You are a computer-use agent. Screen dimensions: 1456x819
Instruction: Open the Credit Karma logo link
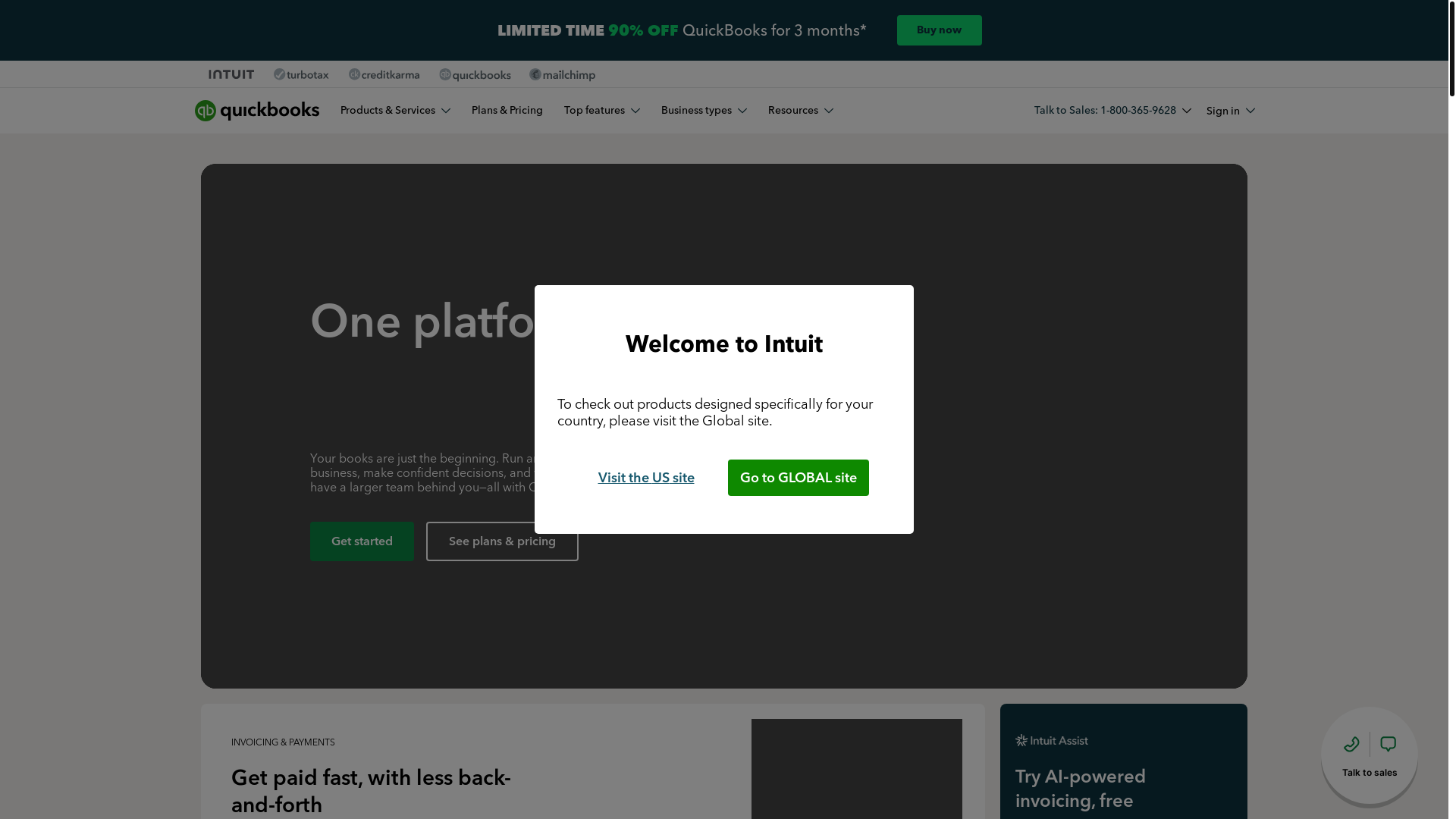[x=384, y=74]
